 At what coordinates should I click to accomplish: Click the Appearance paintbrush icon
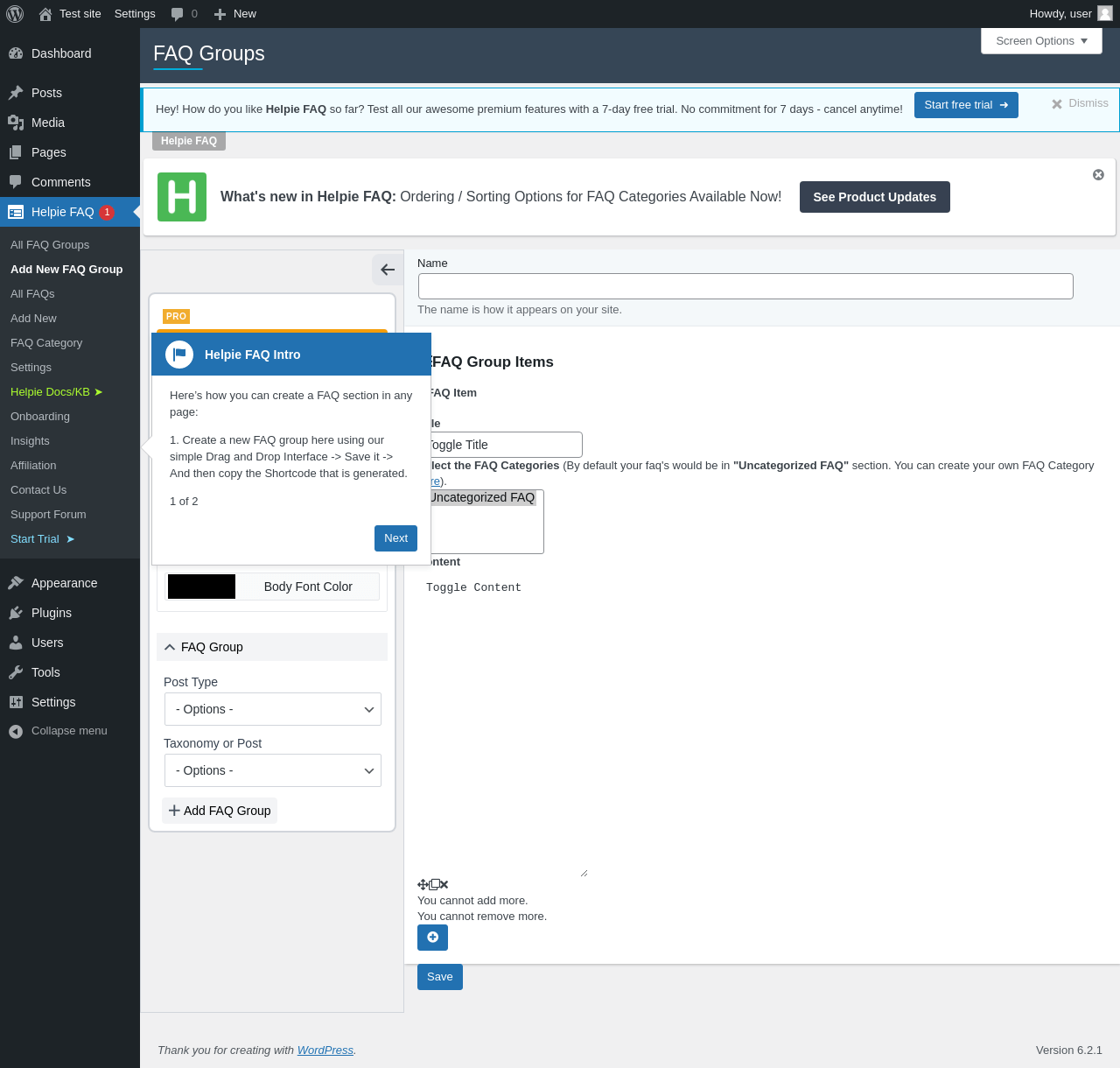click(16, 583)
